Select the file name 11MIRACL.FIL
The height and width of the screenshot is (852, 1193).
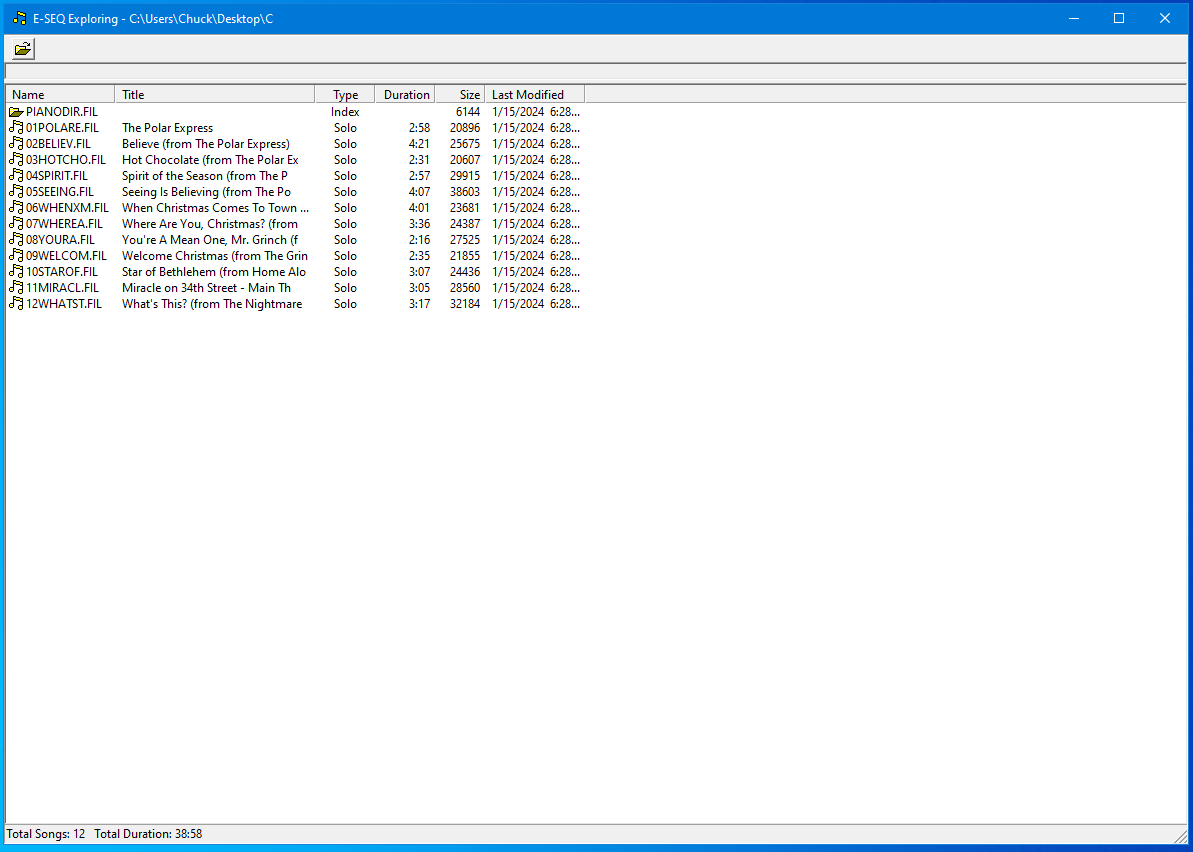click(x=62, y=288)
